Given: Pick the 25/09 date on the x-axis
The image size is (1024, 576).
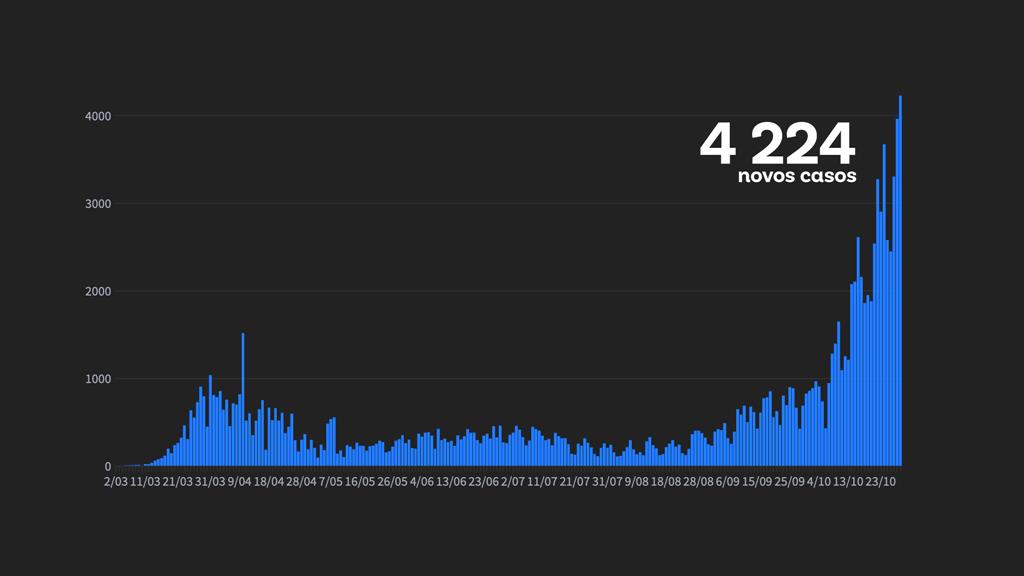Looking at the screenshot, I should coord(789,482).
